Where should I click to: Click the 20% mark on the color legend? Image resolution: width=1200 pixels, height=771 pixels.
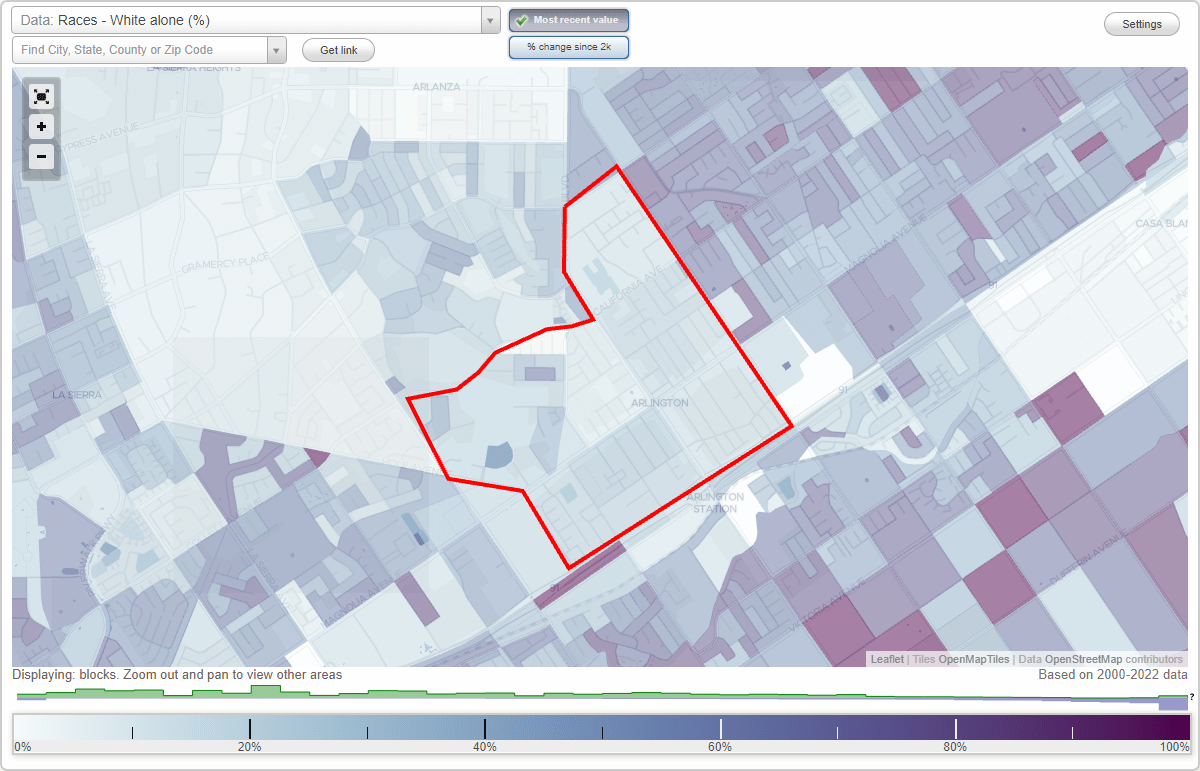[249, 747]
